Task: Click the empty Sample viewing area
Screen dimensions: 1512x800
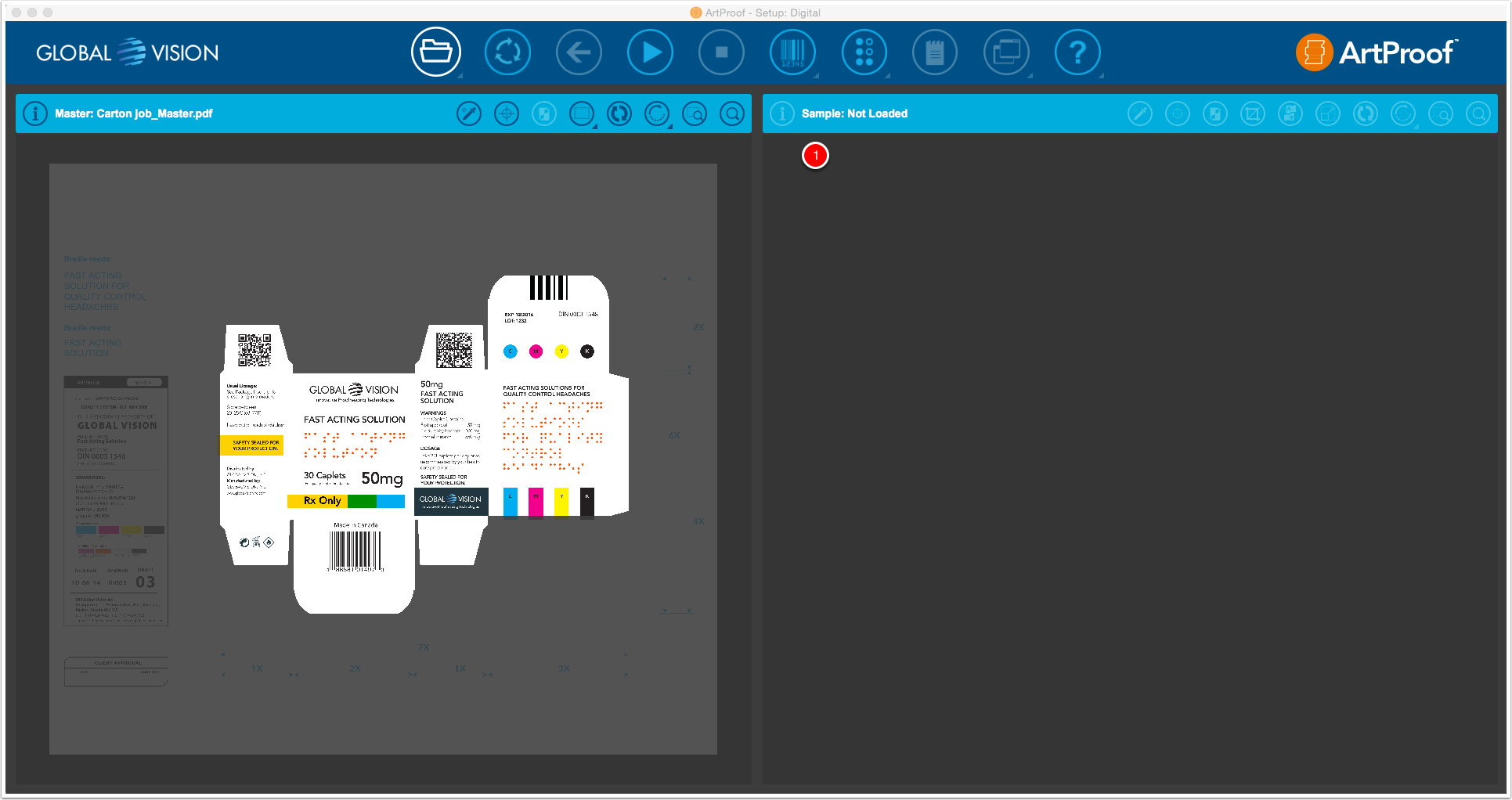Action: coord(1130,458)
